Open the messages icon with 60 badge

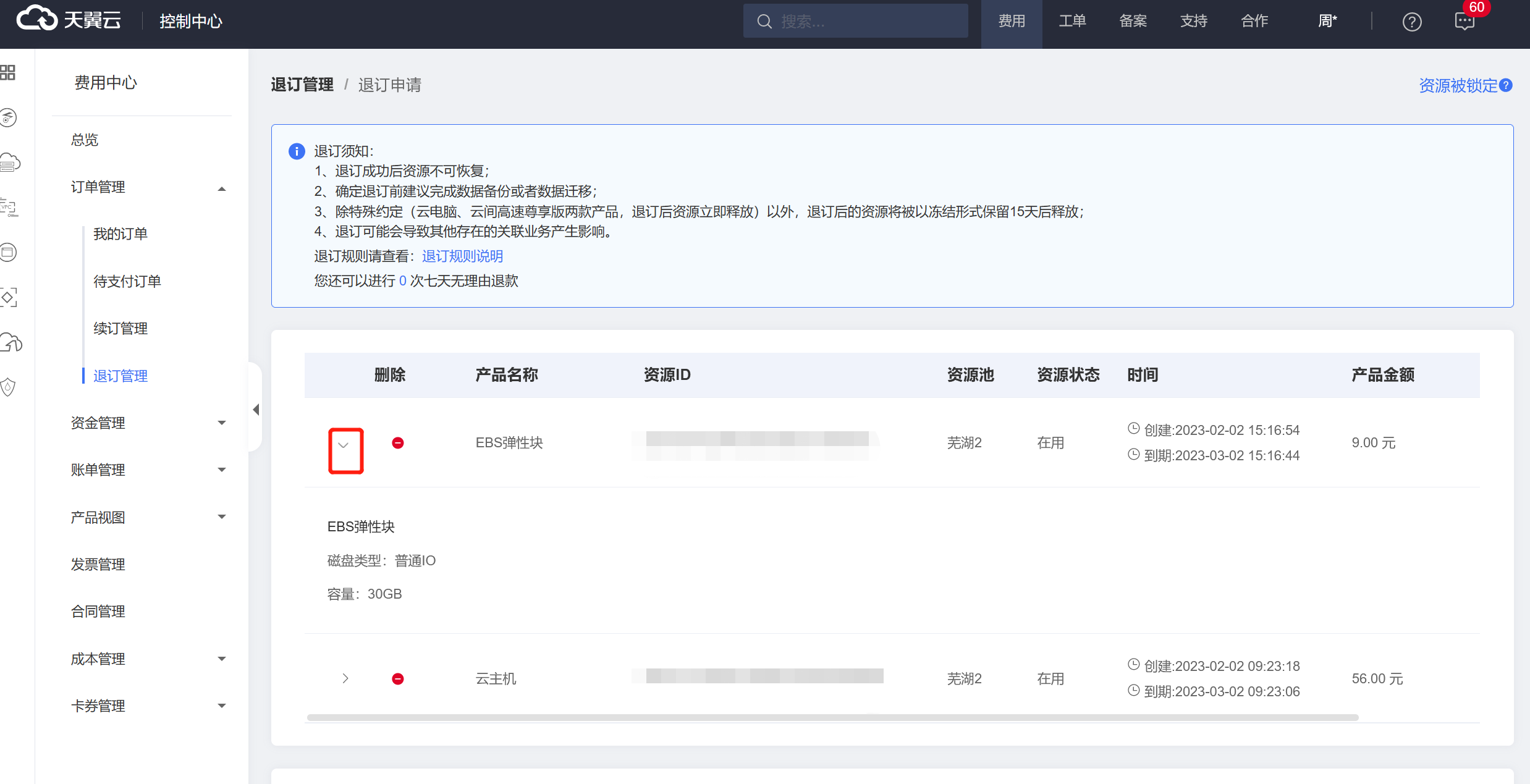click(1464, 22)
